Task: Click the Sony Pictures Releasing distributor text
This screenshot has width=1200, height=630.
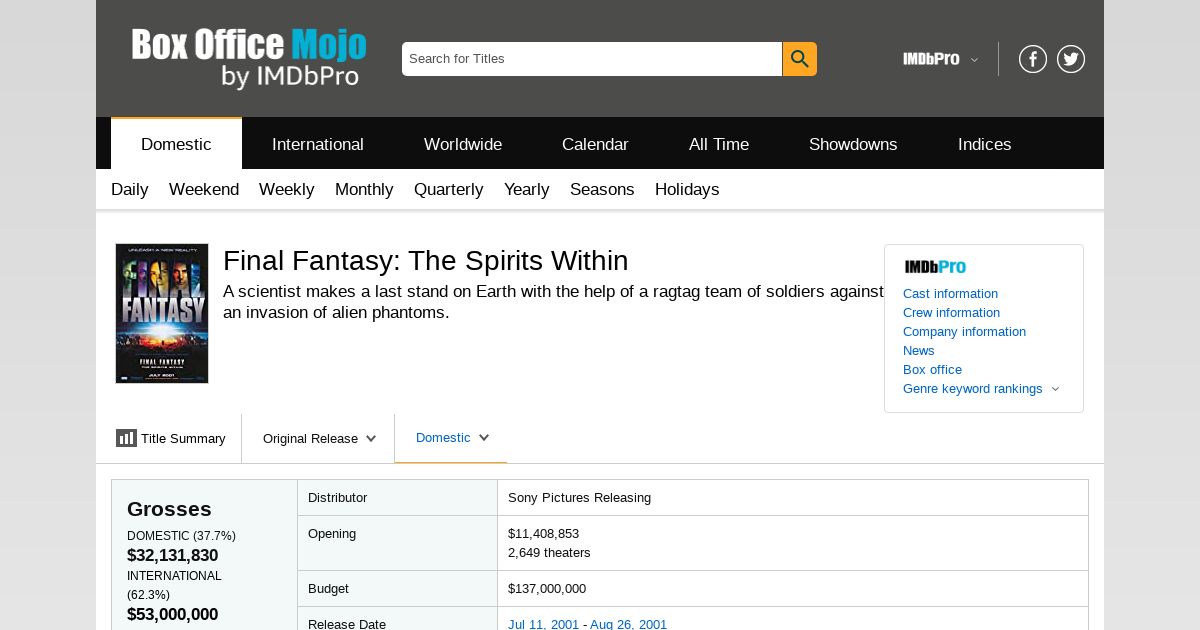Action: (x=579, y=497)
